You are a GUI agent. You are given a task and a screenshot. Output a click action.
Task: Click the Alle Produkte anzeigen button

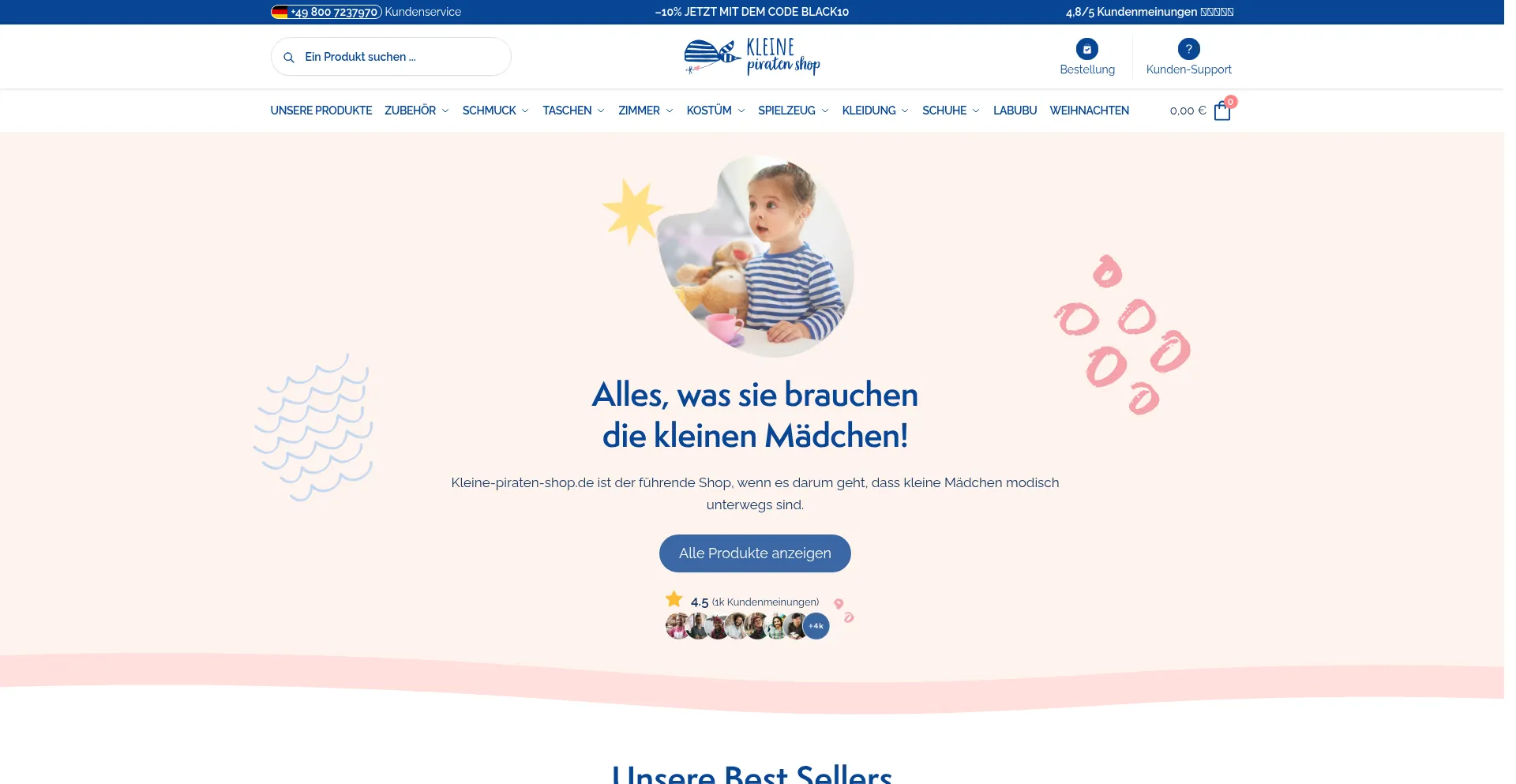pos(755,553)
